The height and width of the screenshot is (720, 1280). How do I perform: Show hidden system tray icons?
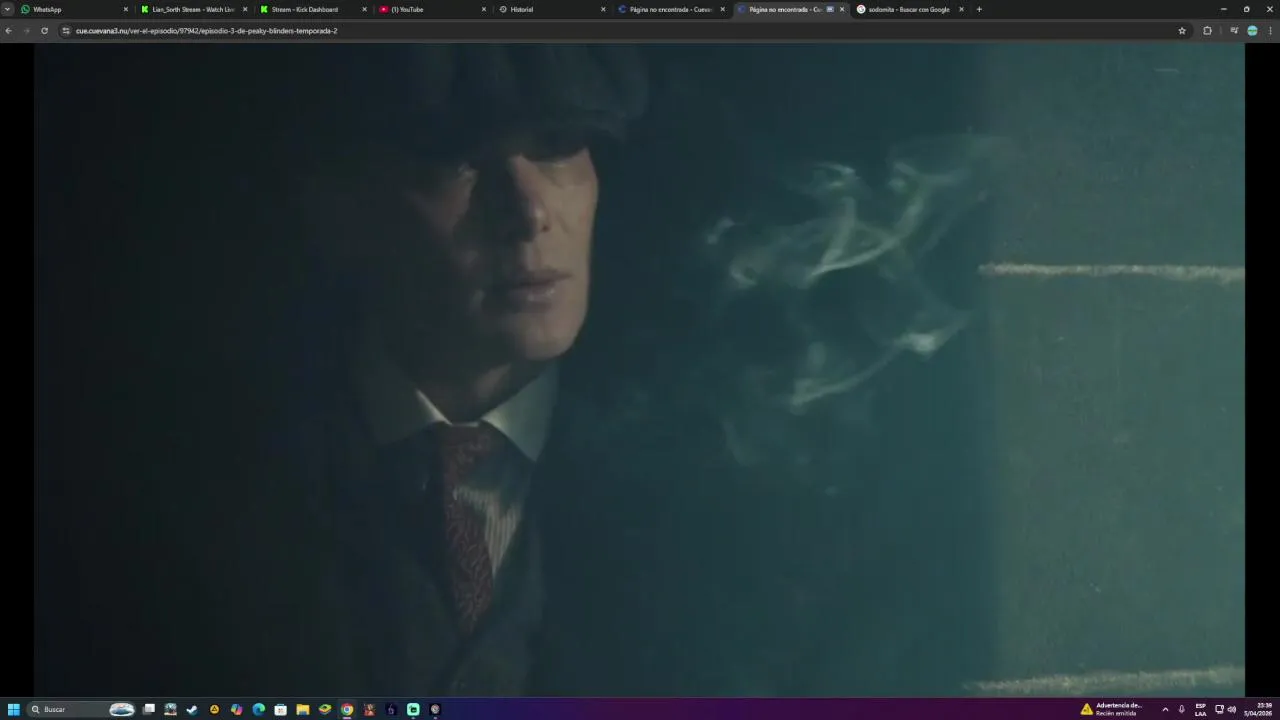[1165, 709]
